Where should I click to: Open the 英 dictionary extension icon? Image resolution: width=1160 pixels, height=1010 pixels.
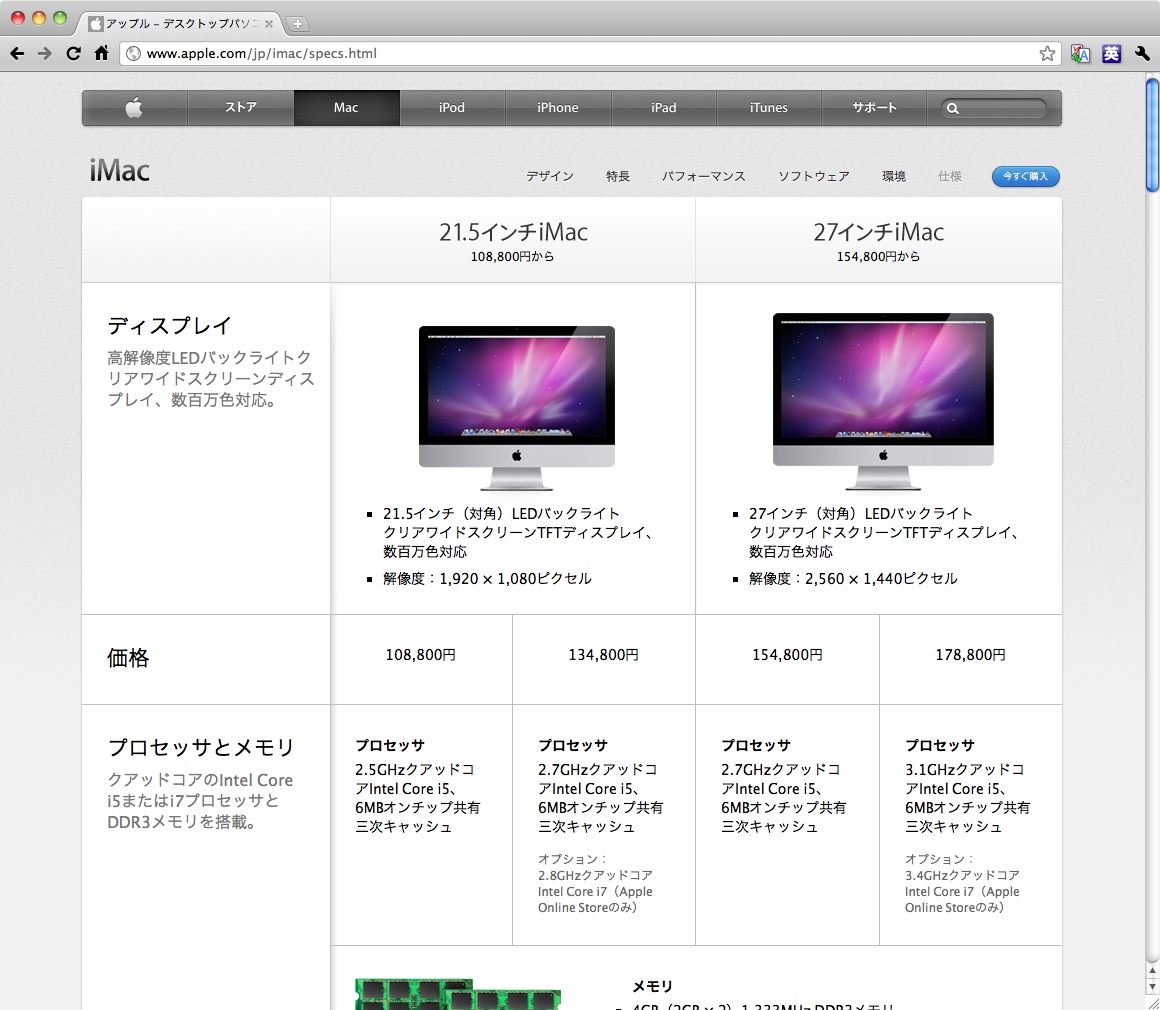coord(1111,53)
